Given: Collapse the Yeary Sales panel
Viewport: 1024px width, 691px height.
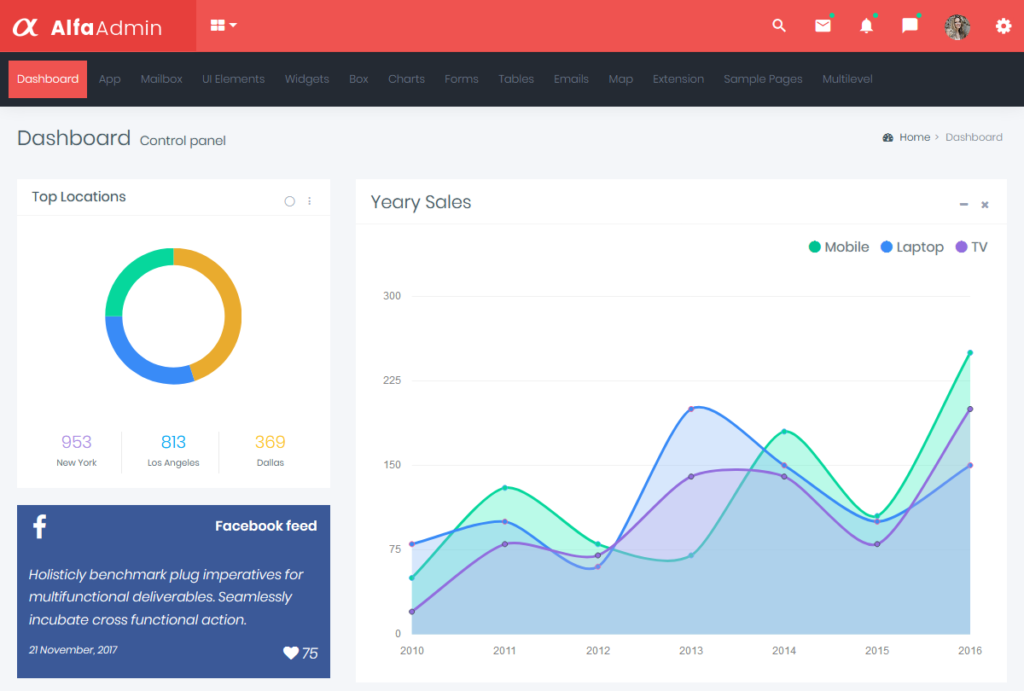Looking at the screenshot, I should coord(962,203).
